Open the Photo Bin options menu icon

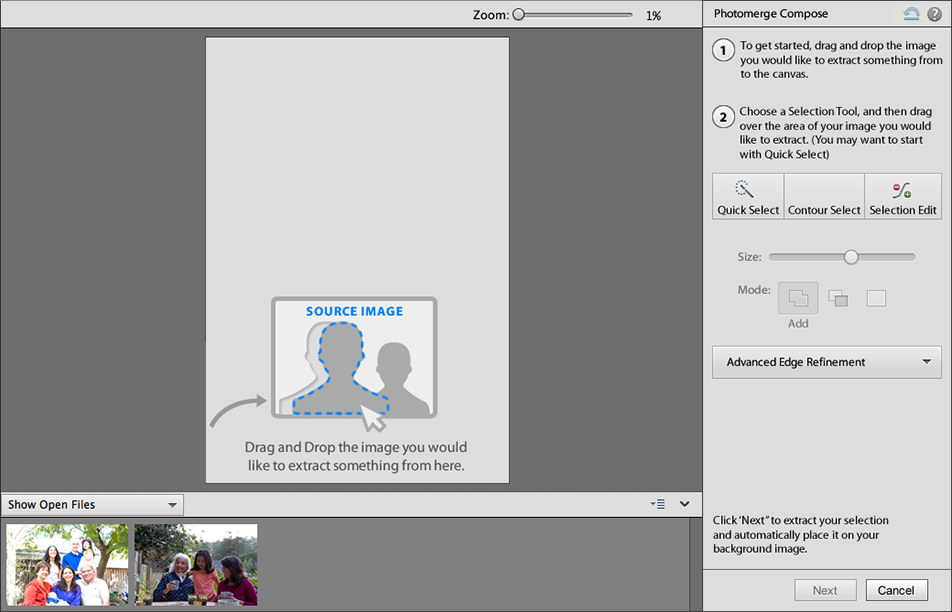tap(657, 505)
